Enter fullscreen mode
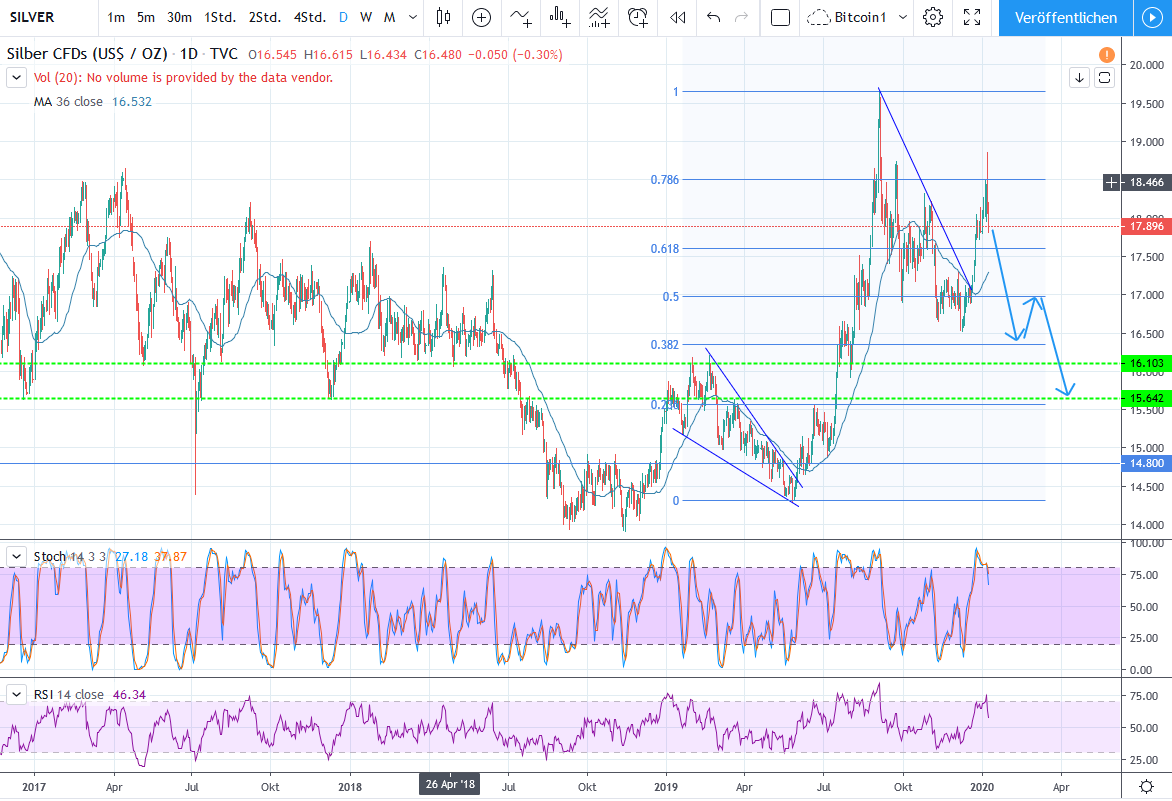Image resolution: width=1172 pixels, height=801 pixels. click(971, 17)
